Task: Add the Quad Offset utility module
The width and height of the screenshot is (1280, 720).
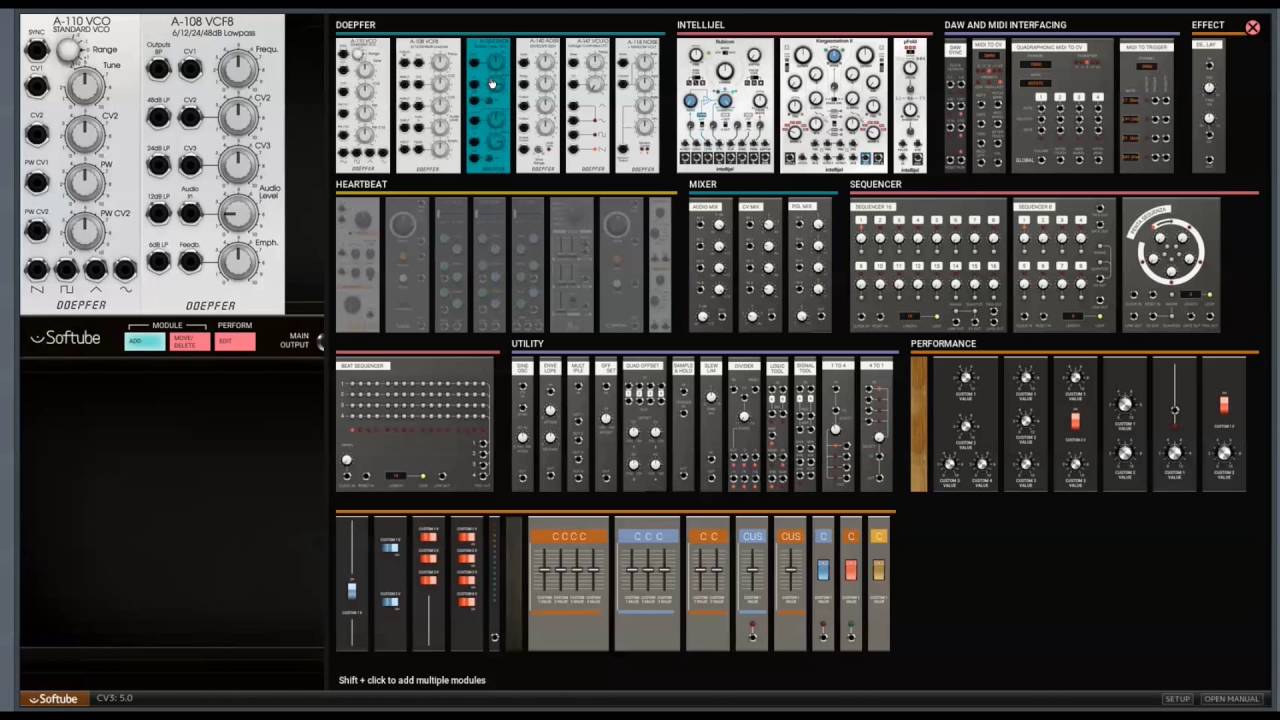Action: coord(644,424)
